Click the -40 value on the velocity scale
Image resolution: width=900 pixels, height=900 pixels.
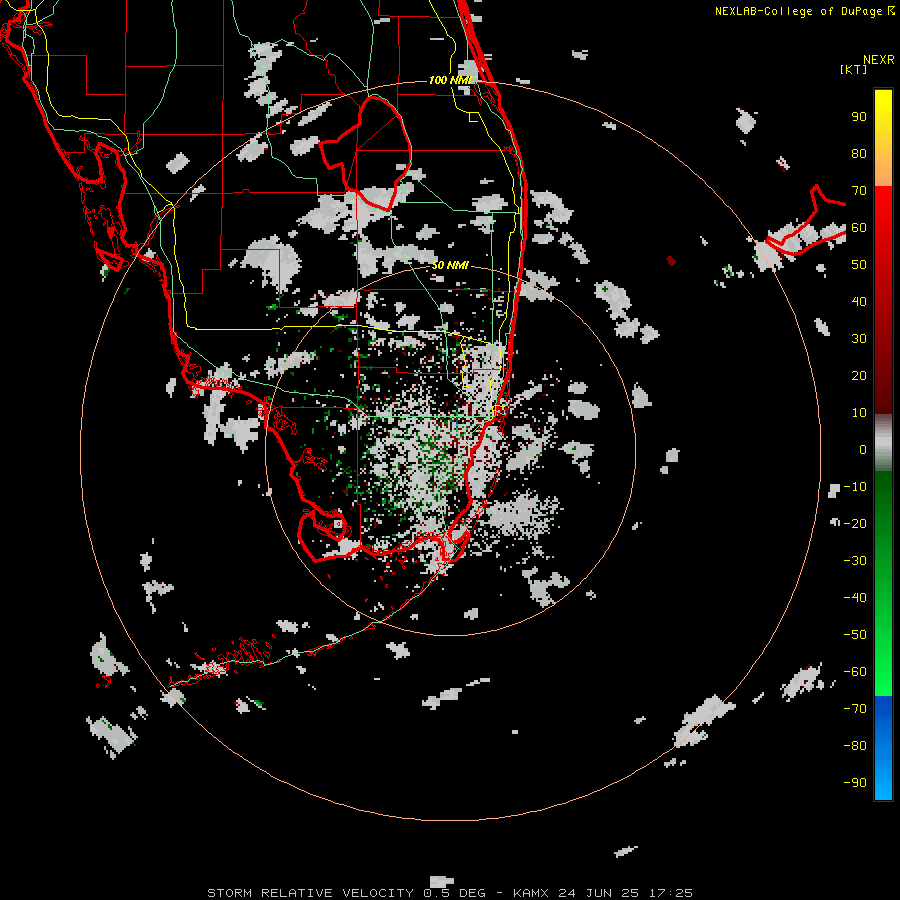pos(855,598)
